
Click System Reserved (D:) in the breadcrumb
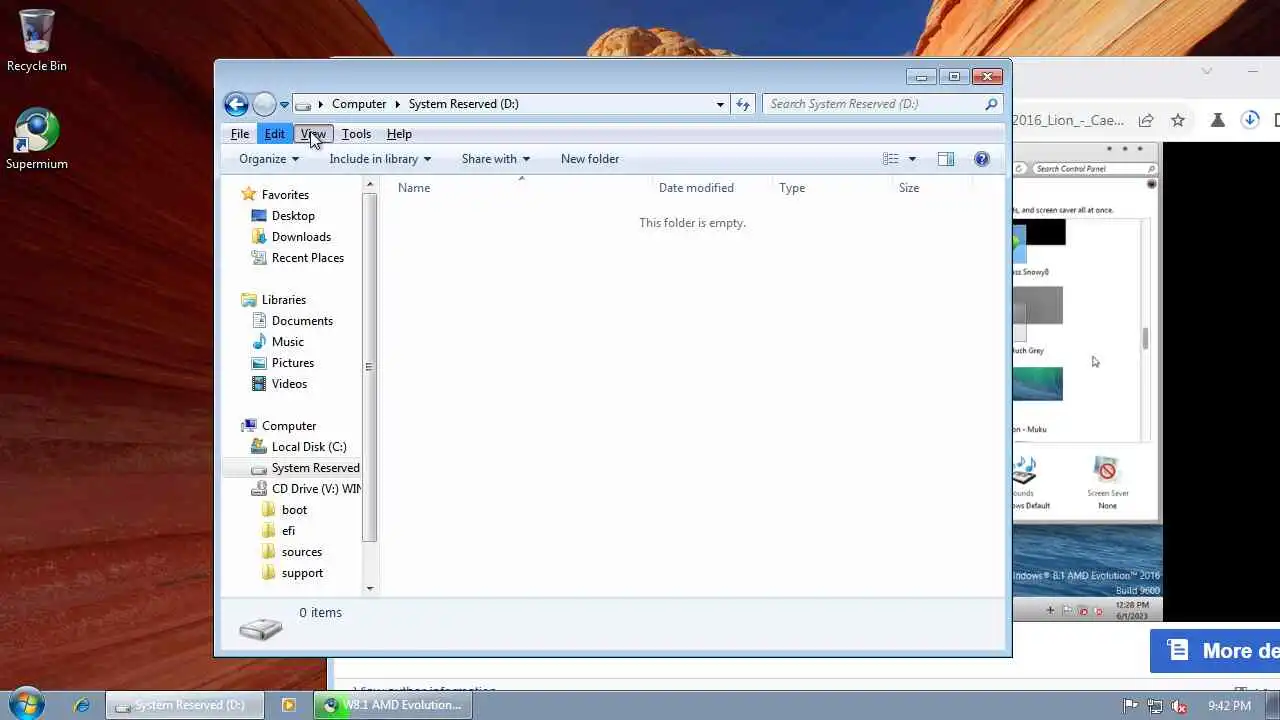click(464, 104)
